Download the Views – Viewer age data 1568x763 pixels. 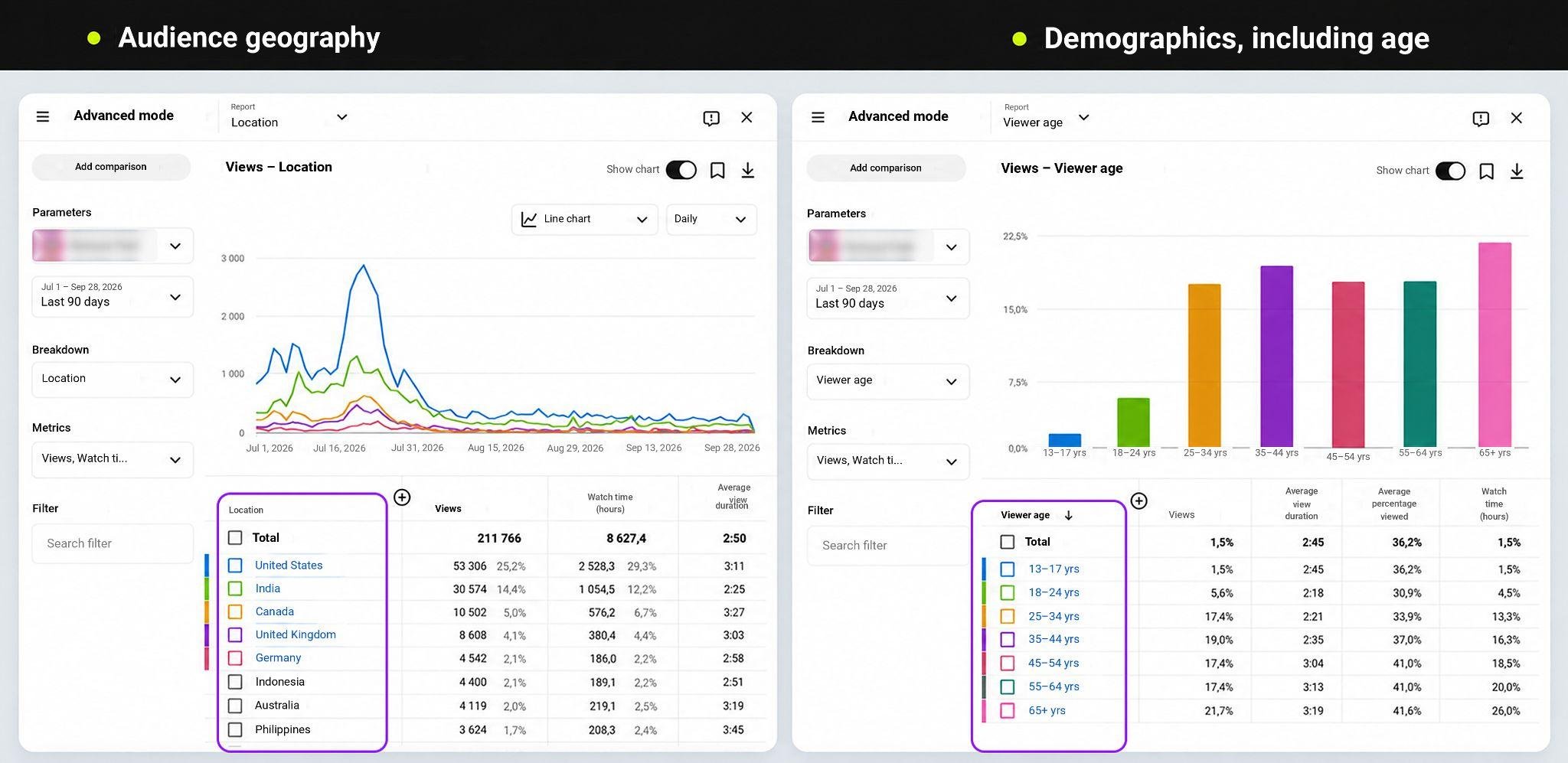[x=1517, y=171]
